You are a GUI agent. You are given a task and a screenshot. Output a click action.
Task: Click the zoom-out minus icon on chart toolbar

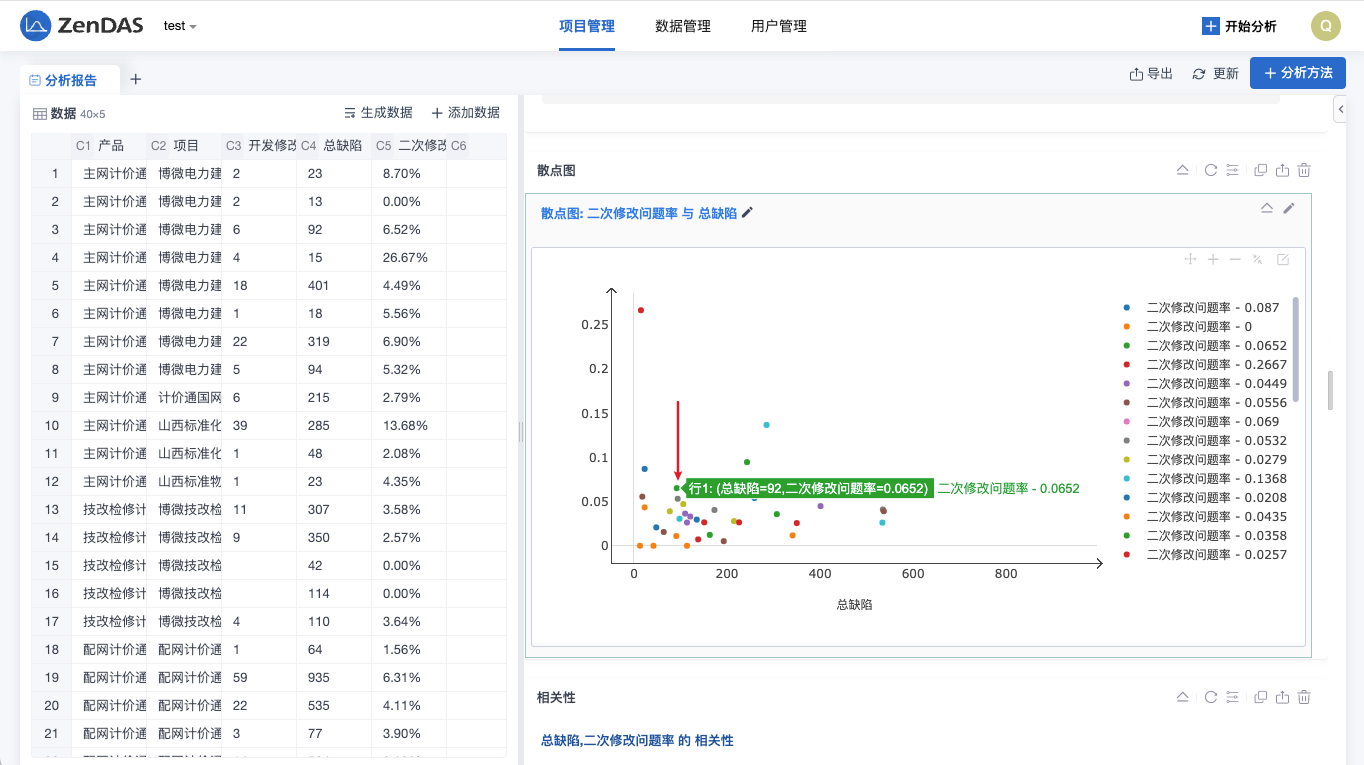click(x=1235, y=260)
